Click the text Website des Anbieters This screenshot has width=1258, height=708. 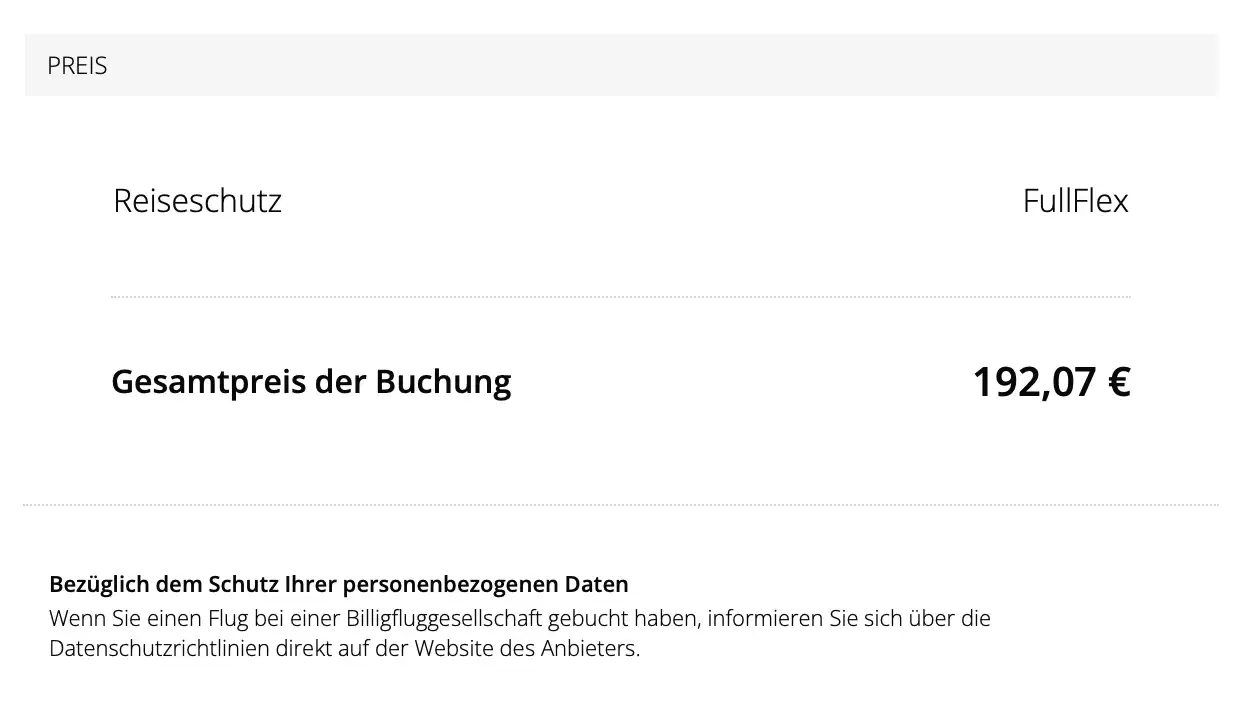coord(527,648)
